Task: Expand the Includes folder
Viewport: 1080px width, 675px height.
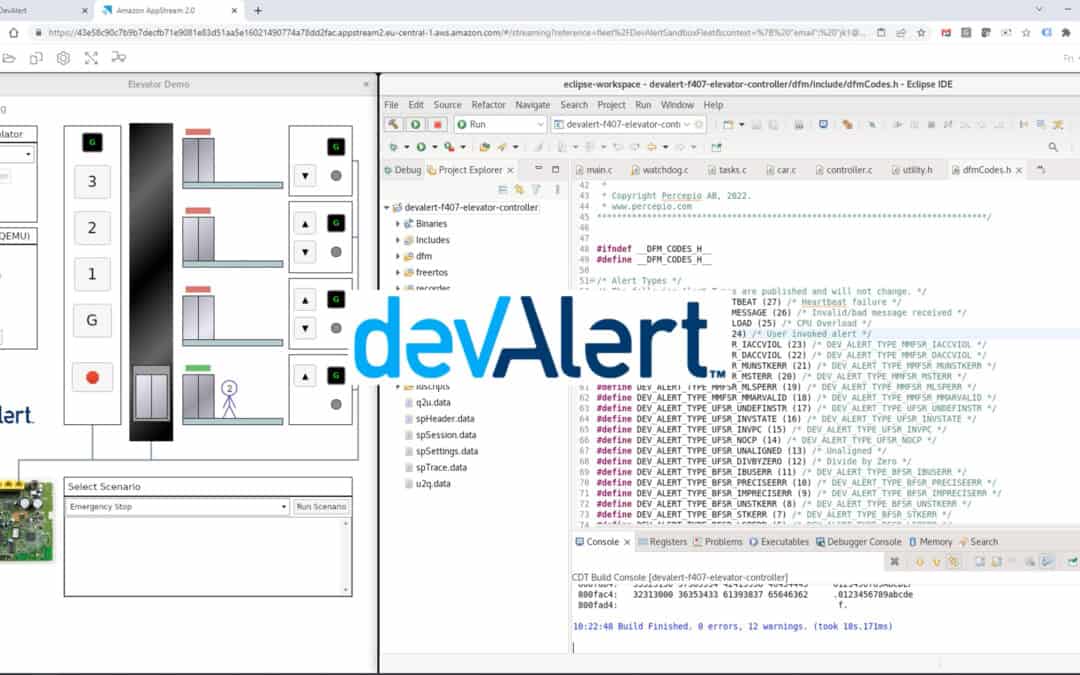Action: pos(398,240)
